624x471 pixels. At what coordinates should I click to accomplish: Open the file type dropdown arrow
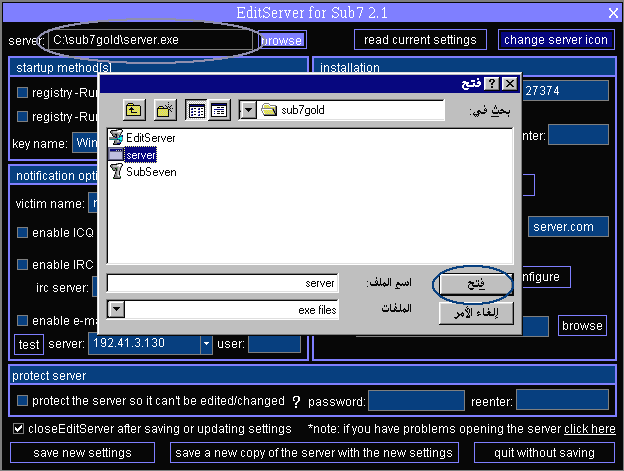117,309
